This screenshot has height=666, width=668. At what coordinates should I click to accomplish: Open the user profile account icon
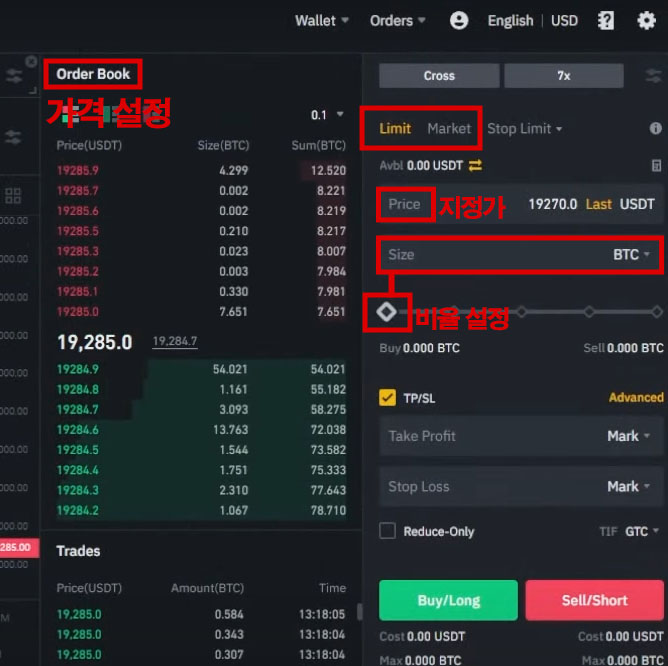click(x=459, y=20)
